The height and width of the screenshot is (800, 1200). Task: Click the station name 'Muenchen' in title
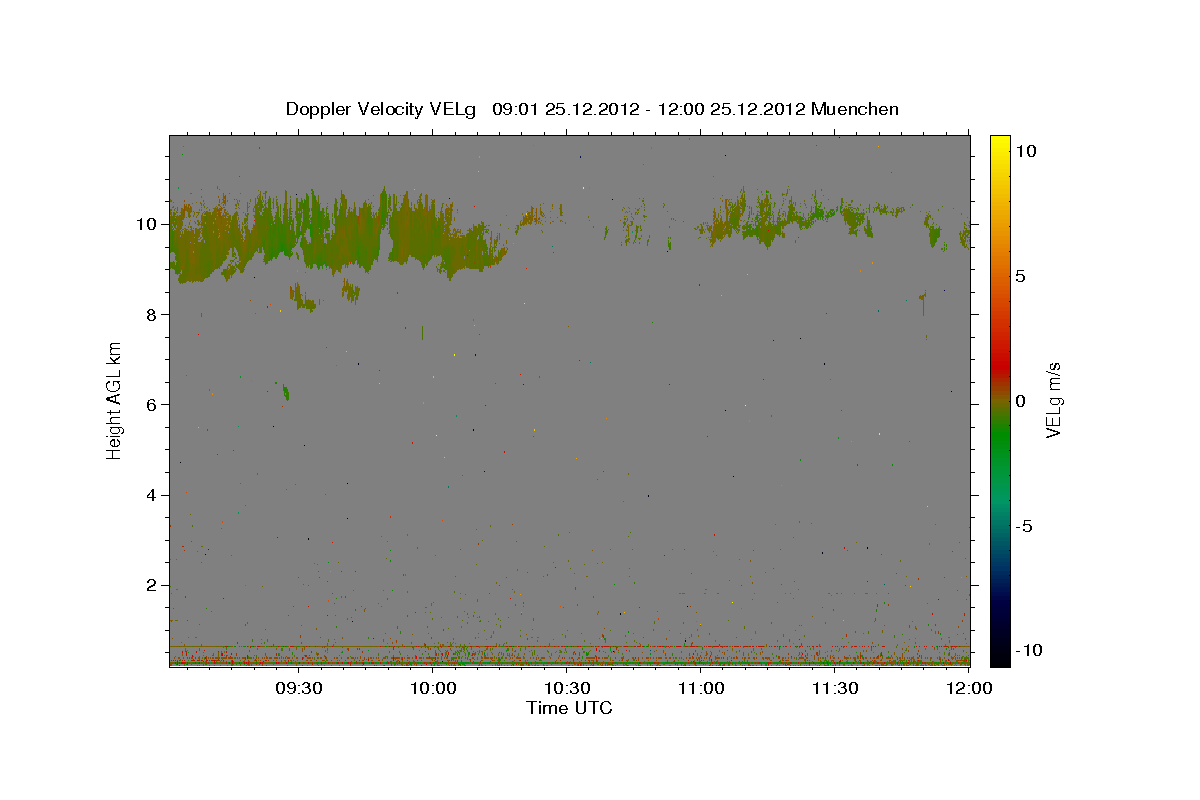(x=855, y=109)
